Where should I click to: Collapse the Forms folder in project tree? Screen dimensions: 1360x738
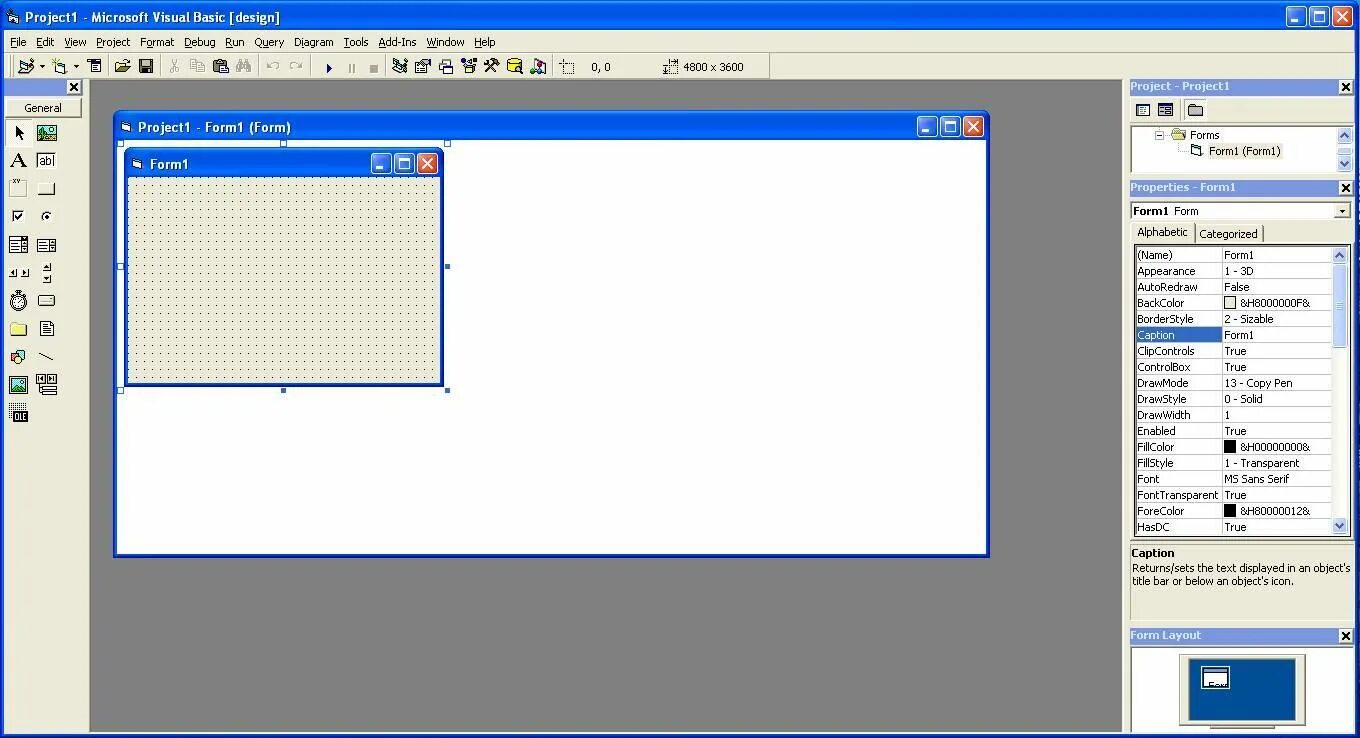pyautogui.click(x=1159, y=135)
